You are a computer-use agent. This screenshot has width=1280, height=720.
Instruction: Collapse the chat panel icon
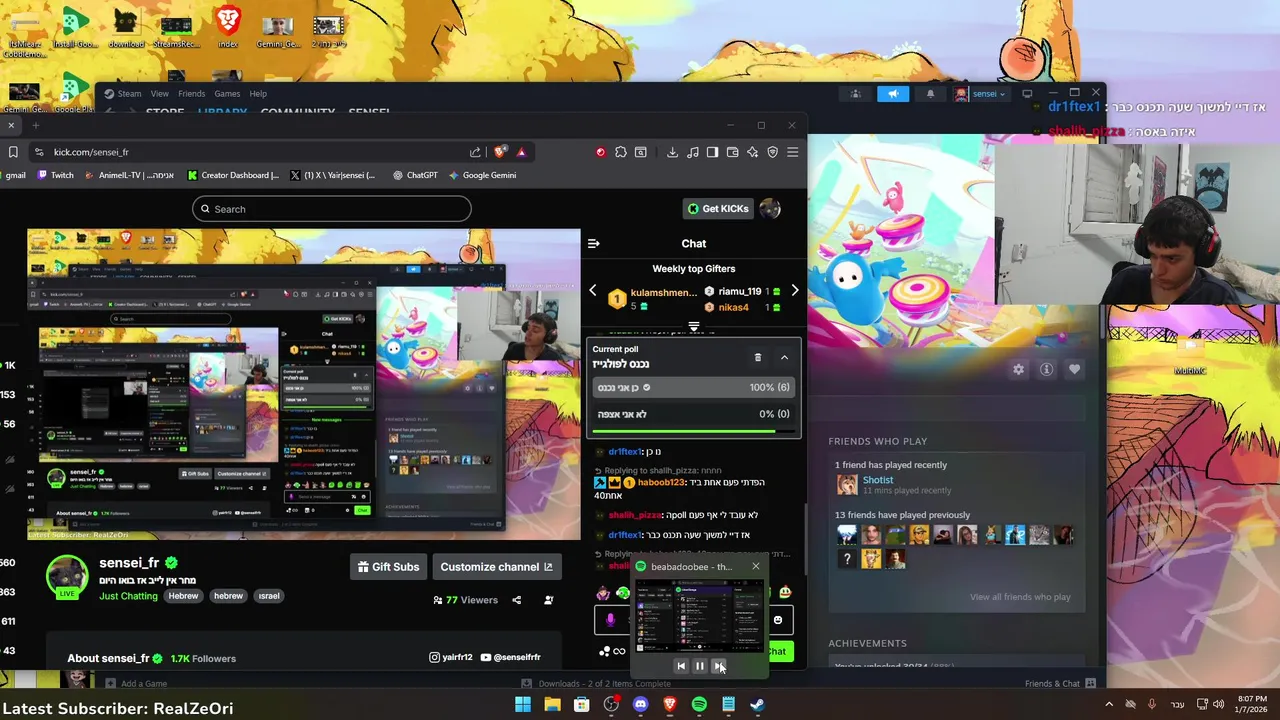(593, 243)
